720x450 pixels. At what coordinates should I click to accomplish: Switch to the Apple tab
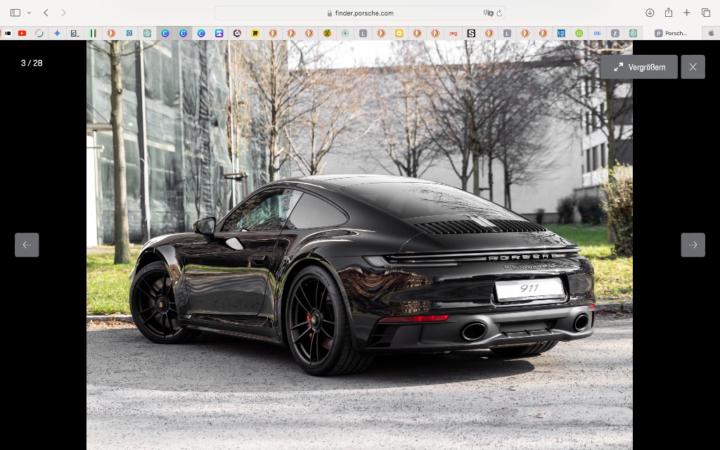[711, 33]
